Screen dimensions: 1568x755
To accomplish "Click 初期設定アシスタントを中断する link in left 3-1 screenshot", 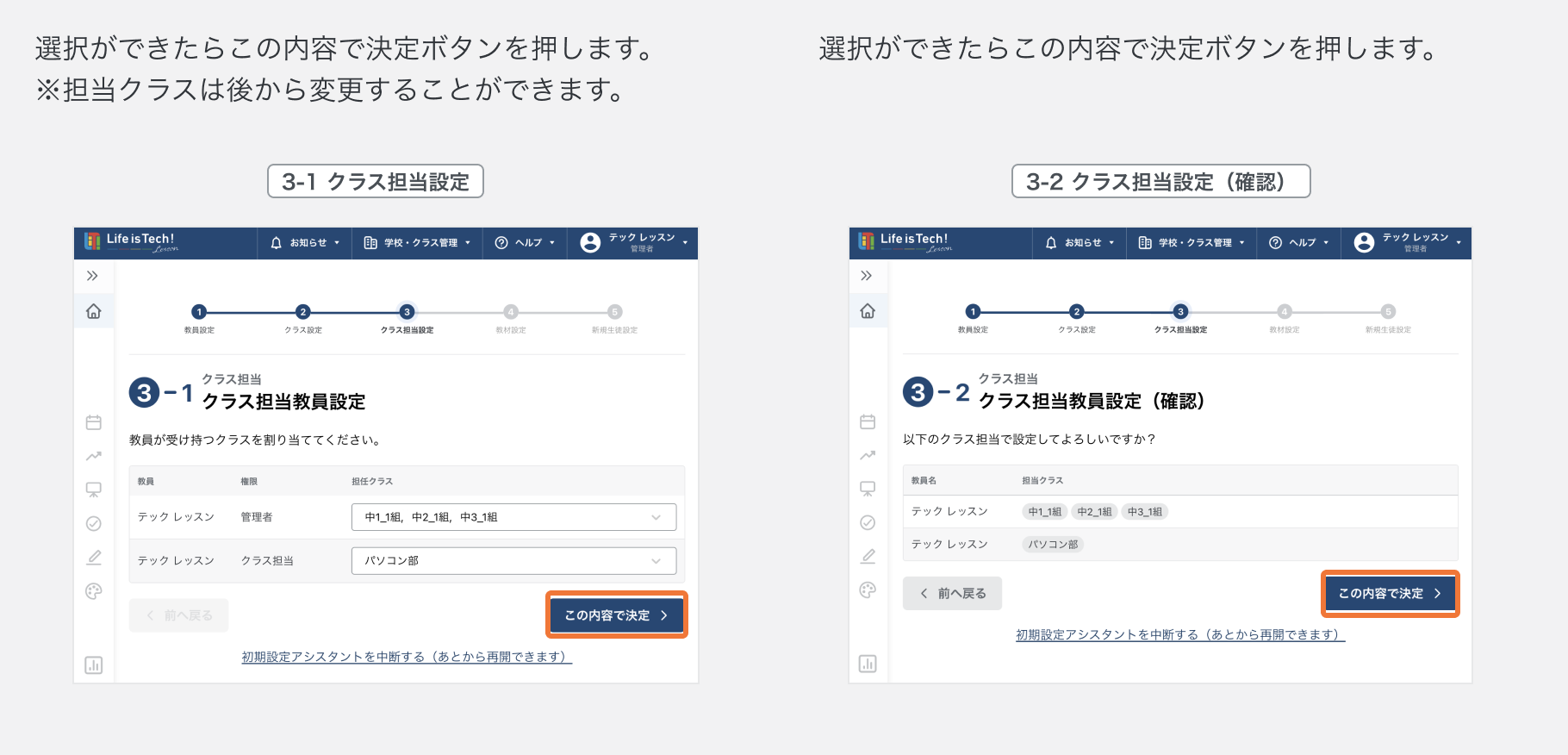I will pos(407,657).
